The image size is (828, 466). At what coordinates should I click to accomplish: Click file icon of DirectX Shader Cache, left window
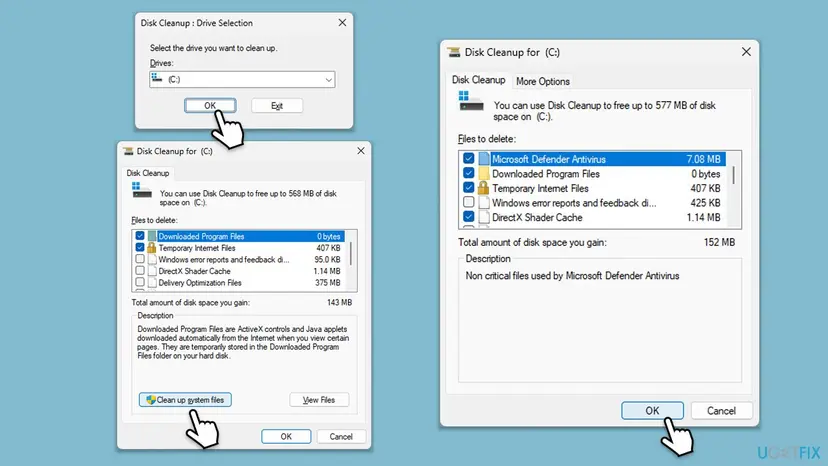click(152, 271)
